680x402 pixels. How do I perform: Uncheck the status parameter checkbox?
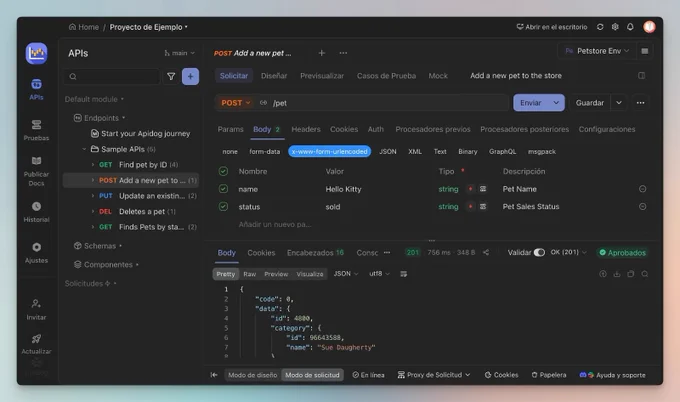click(223, 206)
